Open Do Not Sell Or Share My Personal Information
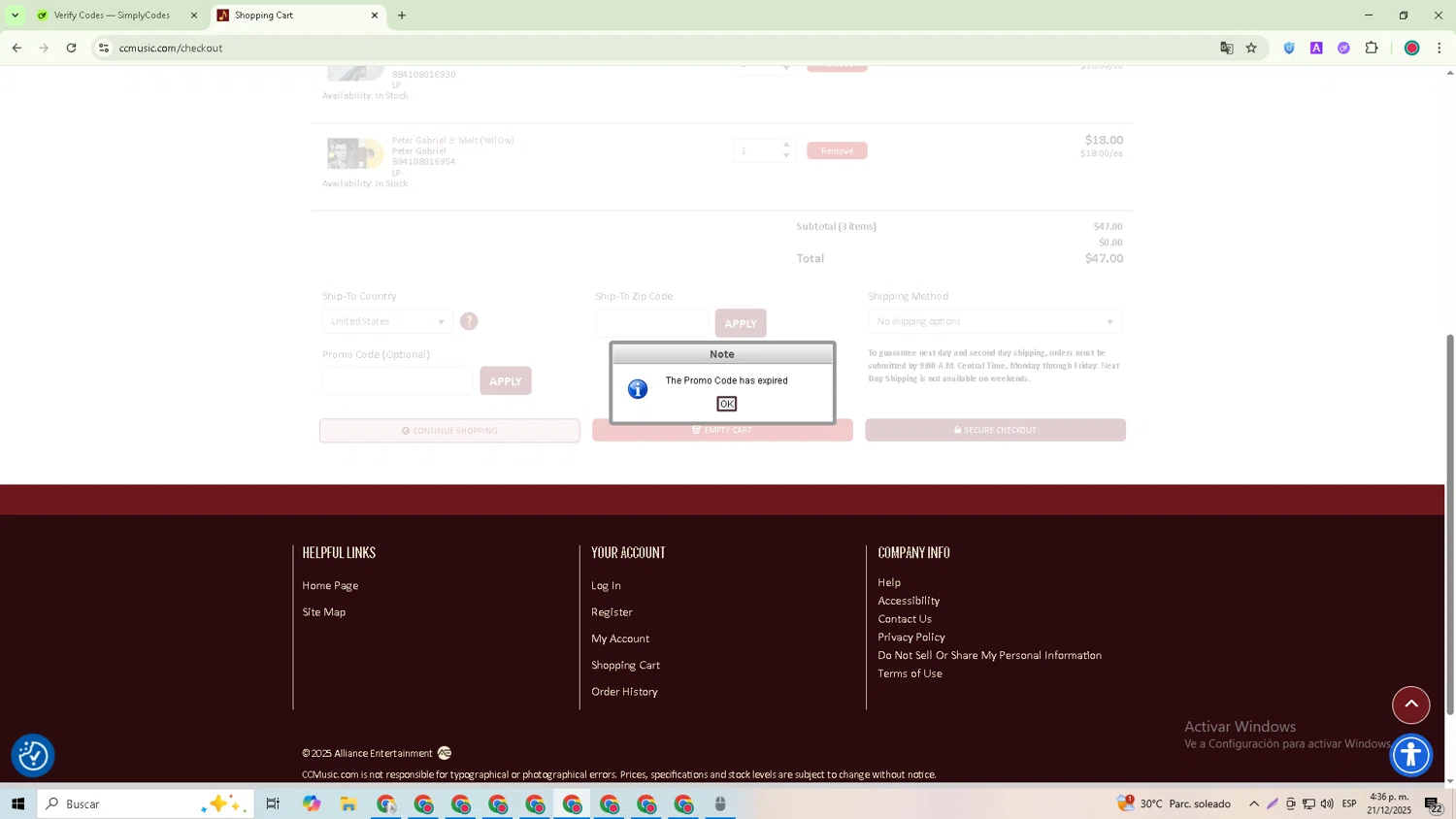The image size is (1456, 819). tap(989, 655)
